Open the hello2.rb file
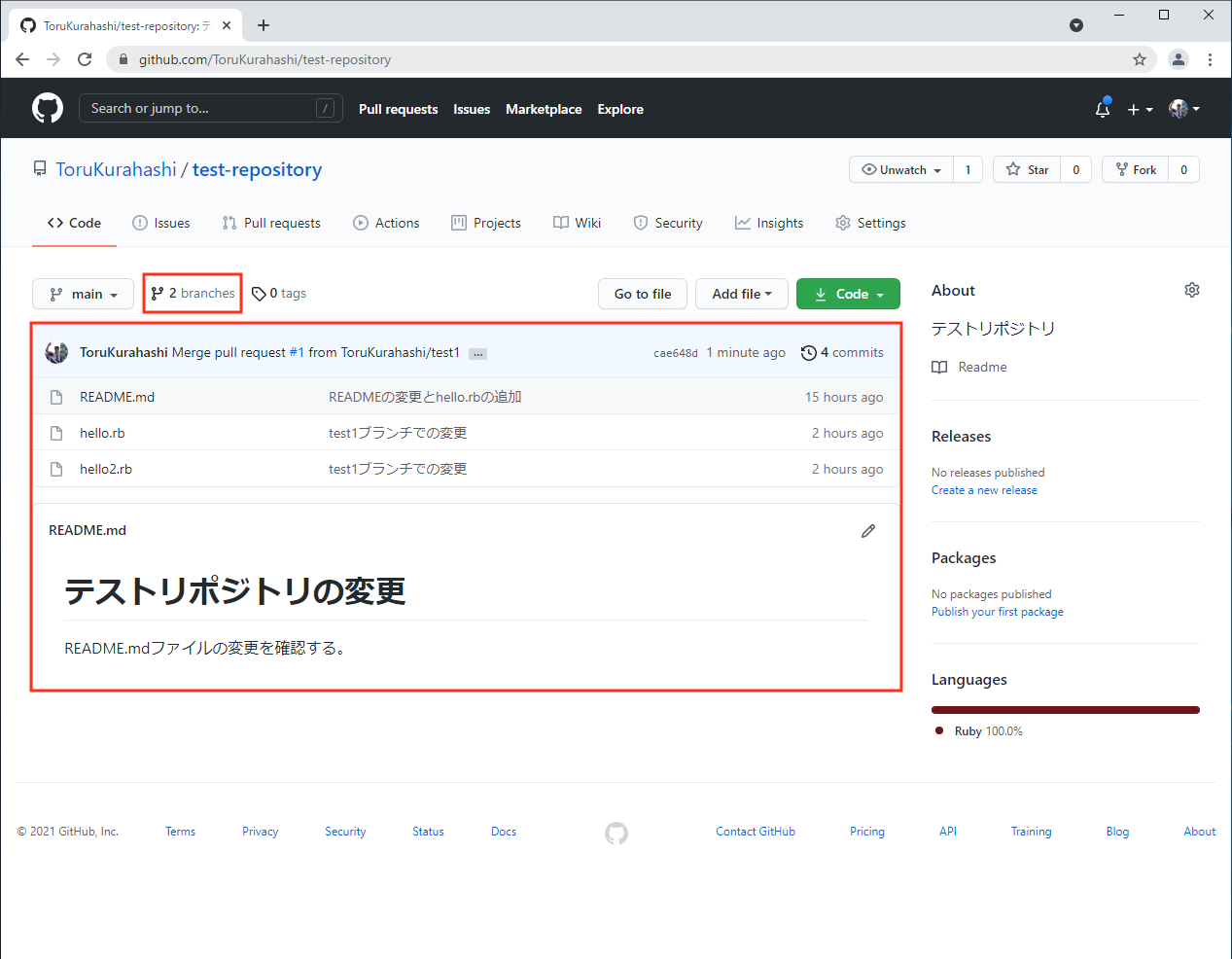The width and height of the screenshot is (1232, 959). (106, 469)
